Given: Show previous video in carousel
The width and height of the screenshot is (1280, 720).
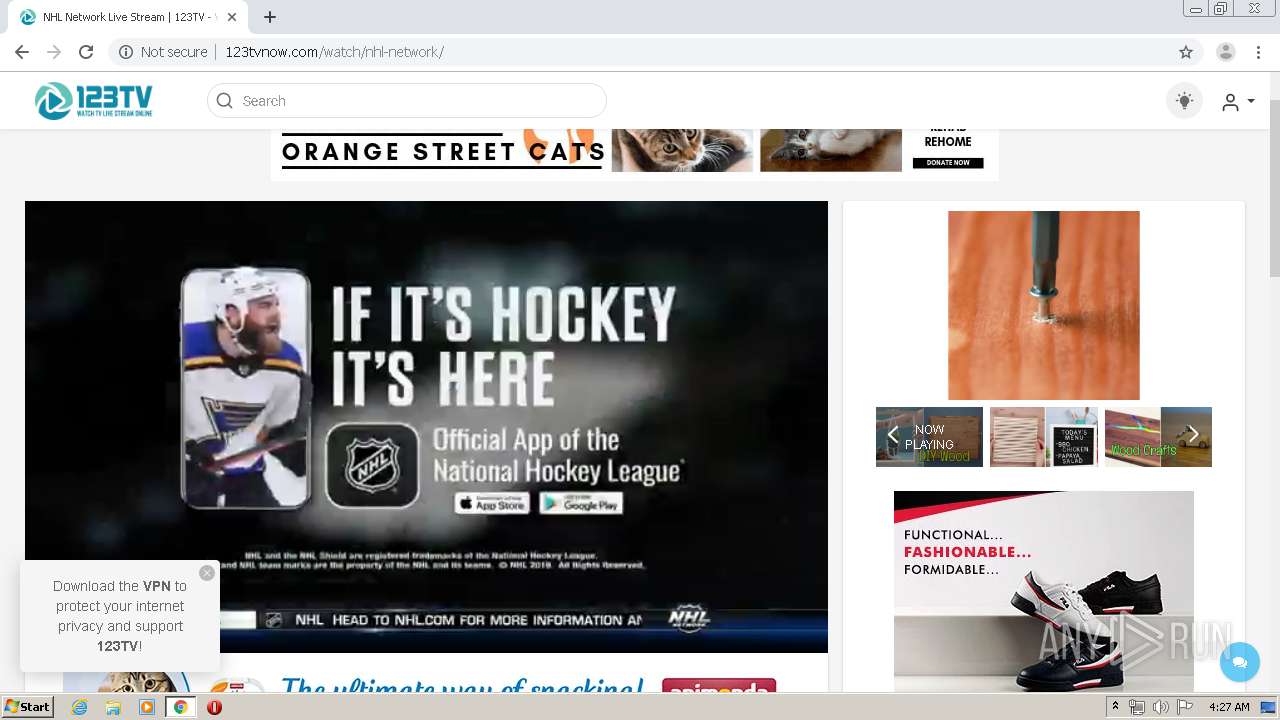Looking at the screenshot, I should [x=893, y=435].
